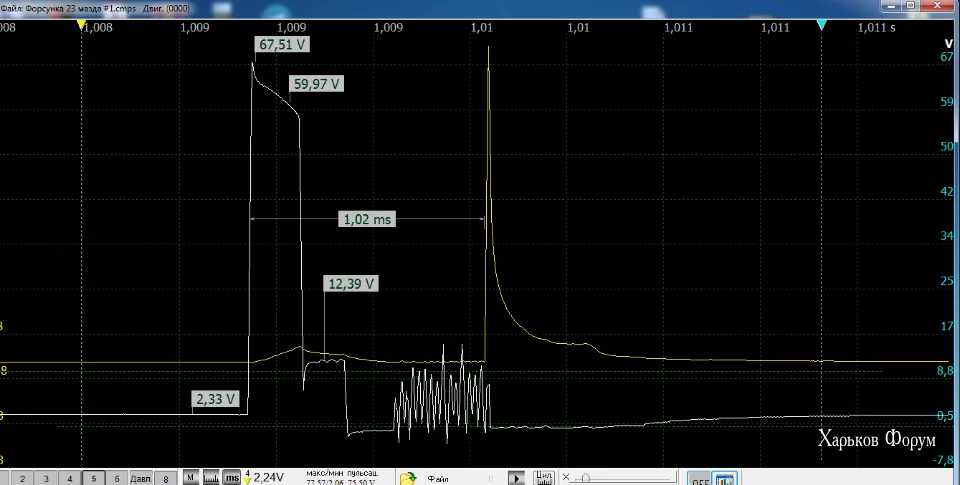Click the bar chart icon button
960x485 pixels.
(x=725, y=479)
